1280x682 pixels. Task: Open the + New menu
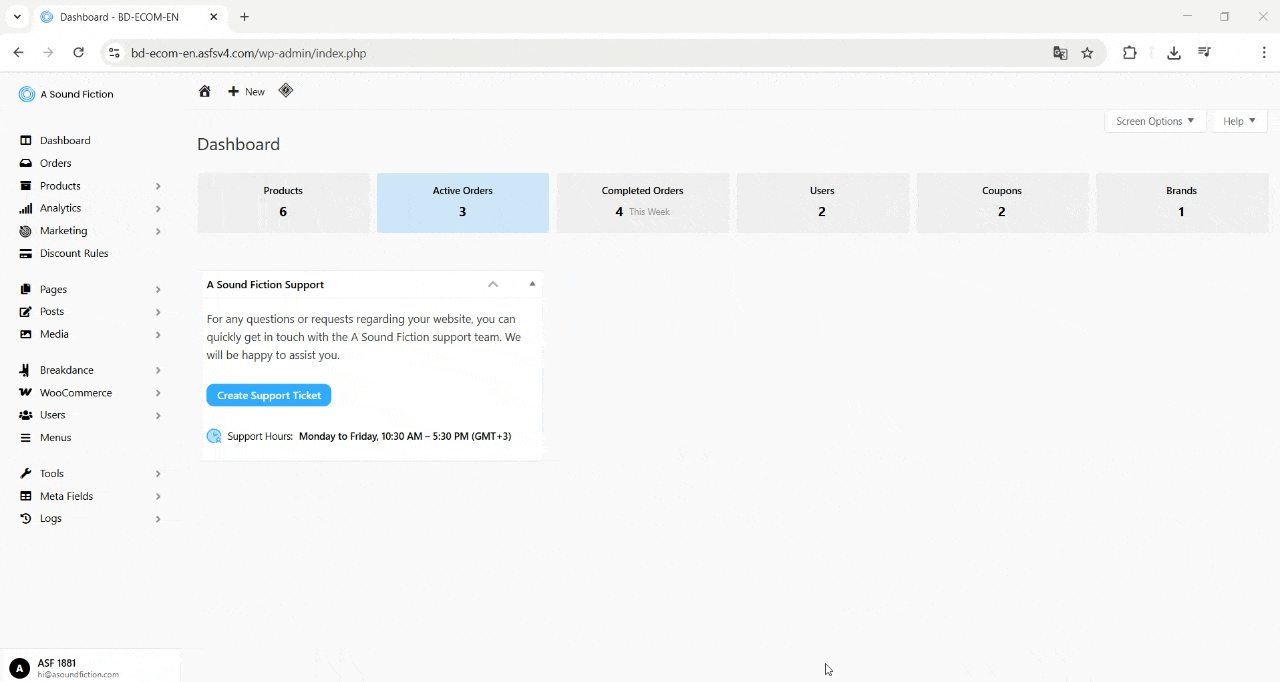(245, 91)
